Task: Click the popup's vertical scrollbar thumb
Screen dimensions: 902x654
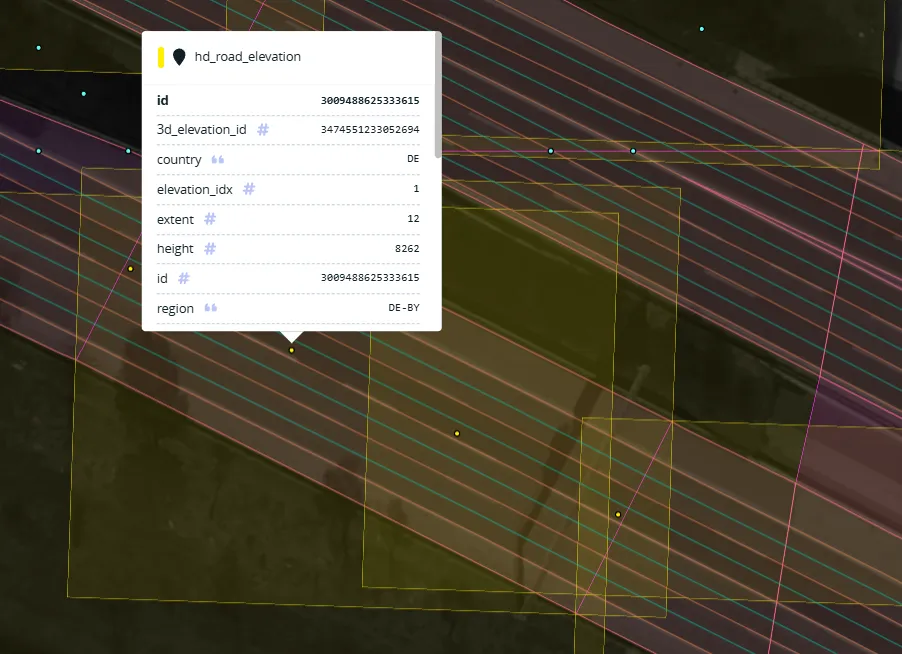Action: click(438, 95)
